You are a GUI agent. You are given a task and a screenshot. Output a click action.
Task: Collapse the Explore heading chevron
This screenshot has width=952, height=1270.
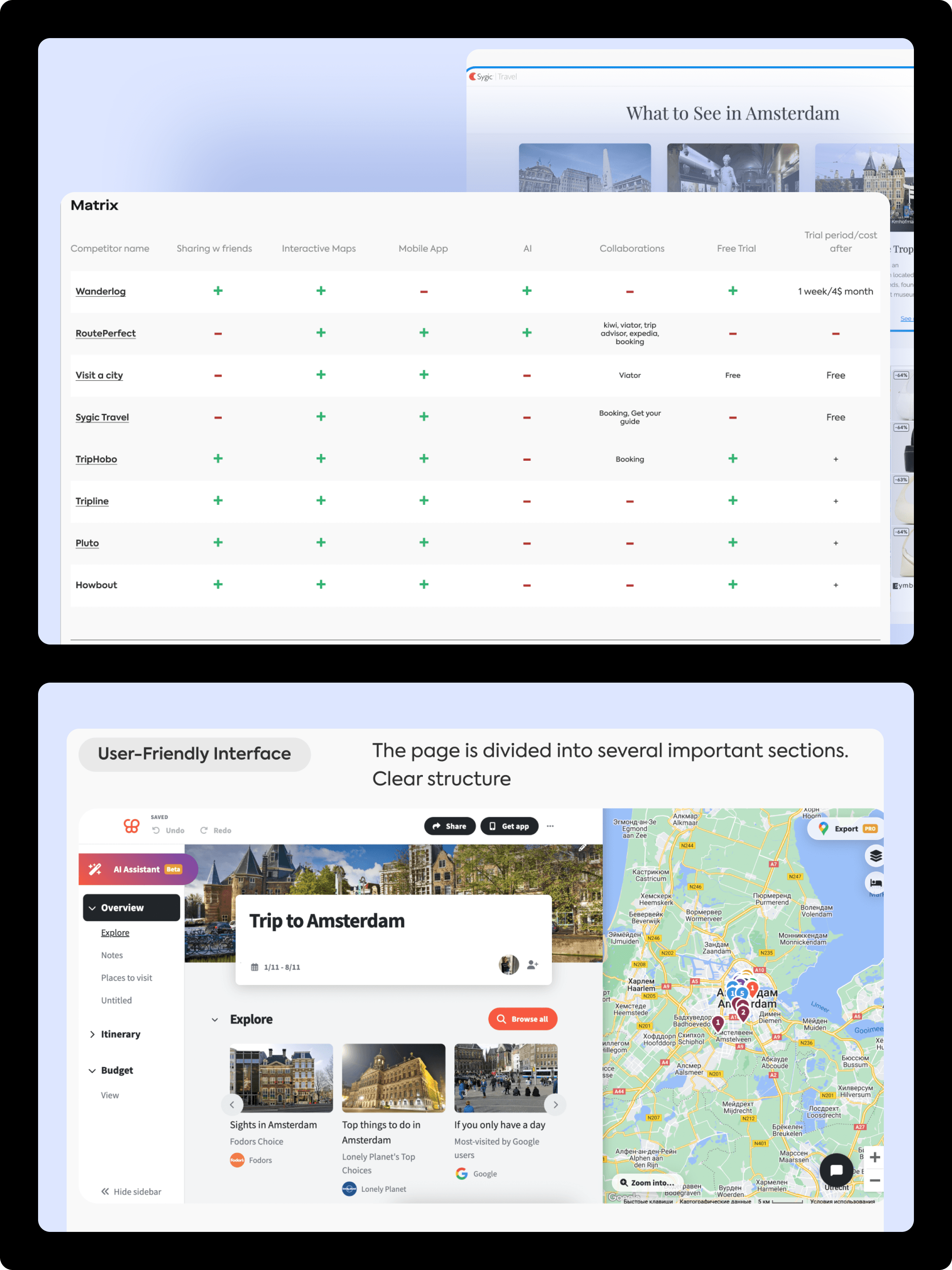pyautogui.click(x=215, y=1020)
